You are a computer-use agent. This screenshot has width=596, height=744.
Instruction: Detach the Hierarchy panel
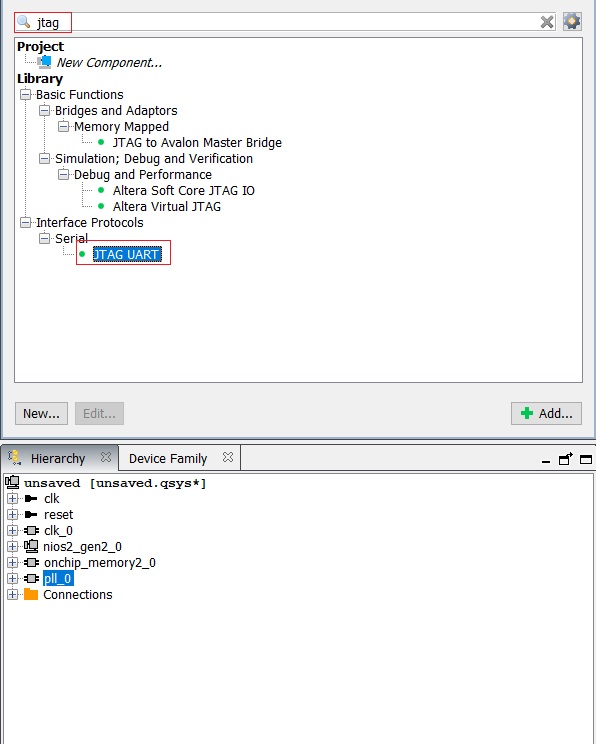(x=566, y=459)
